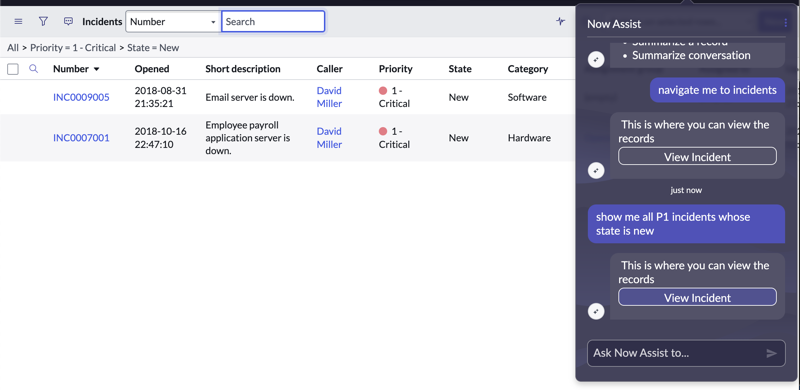Open incident INC0009005
800x390 pixels.
81,97
